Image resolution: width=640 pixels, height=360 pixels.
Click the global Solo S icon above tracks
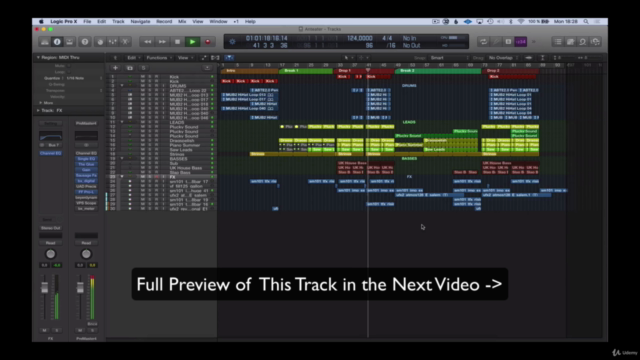[x=143, y=68]
